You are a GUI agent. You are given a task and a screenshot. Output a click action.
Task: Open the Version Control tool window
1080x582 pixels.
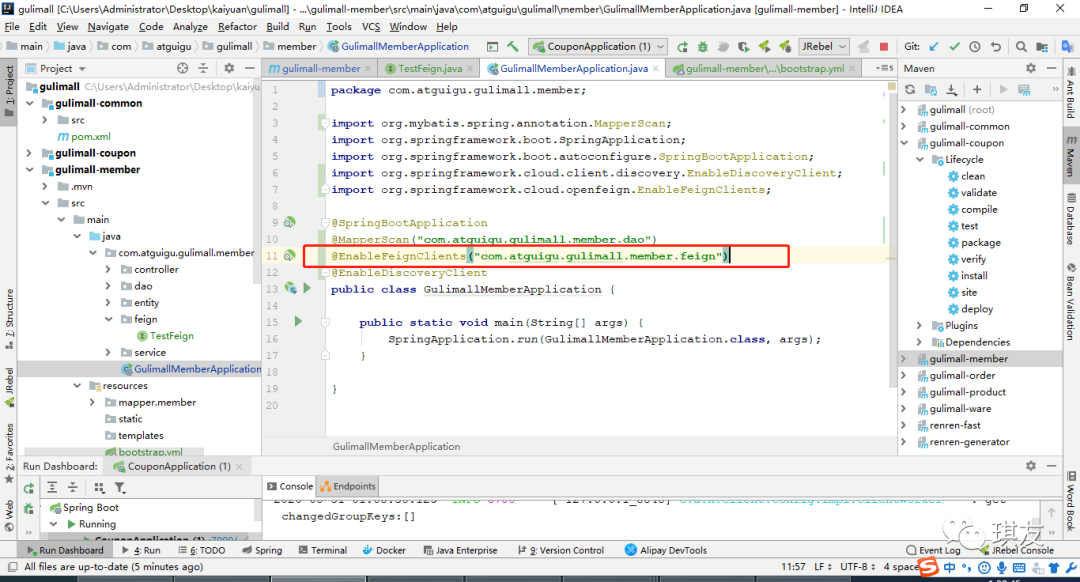561,550
